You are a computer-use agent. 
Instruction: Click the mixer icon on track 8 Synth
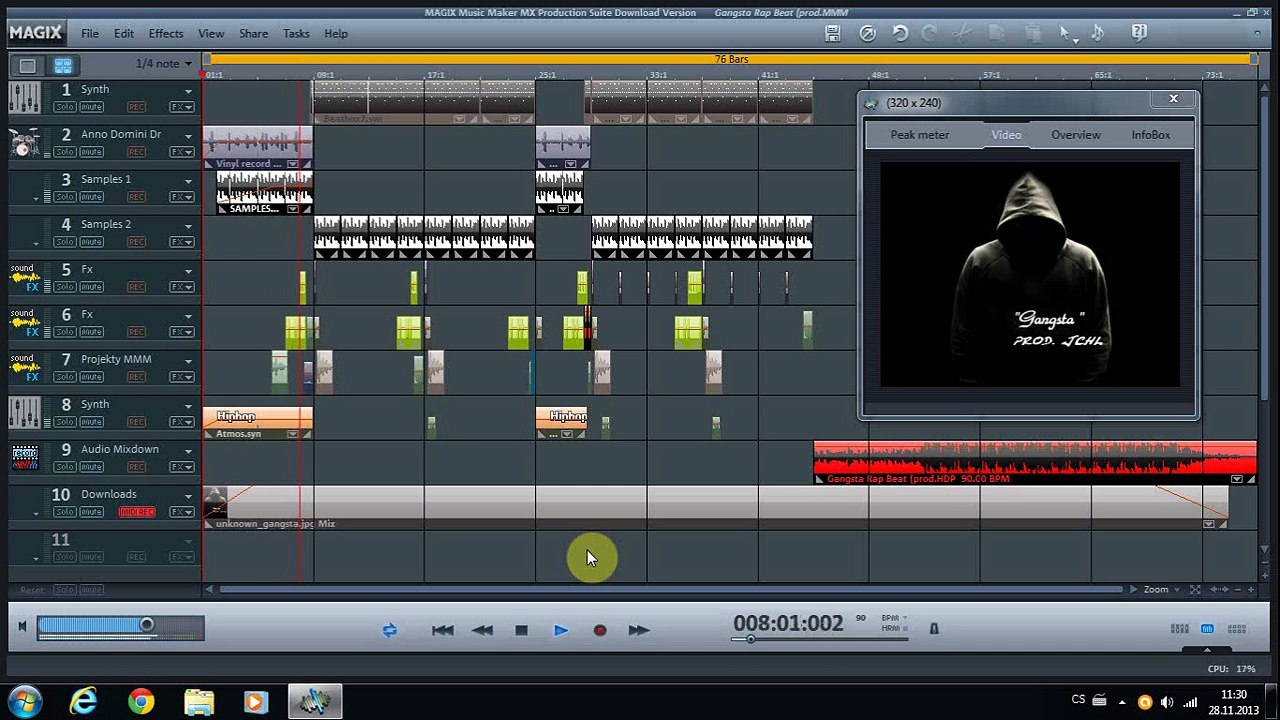[25, 413]
